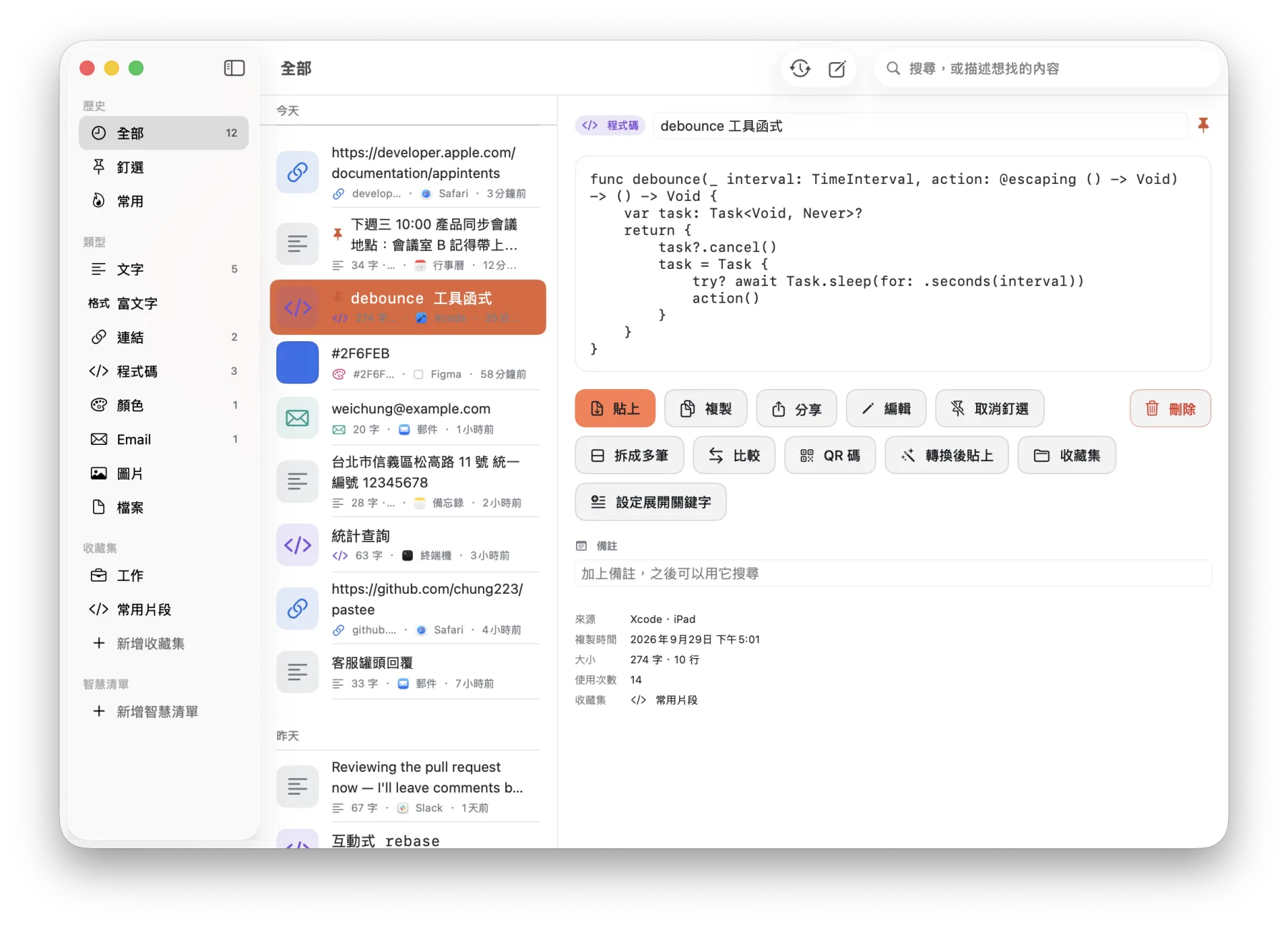Screen dimensions: 1288x927
Task: Create a smart list via 新增智慧清單
Action: coord(163,711)
